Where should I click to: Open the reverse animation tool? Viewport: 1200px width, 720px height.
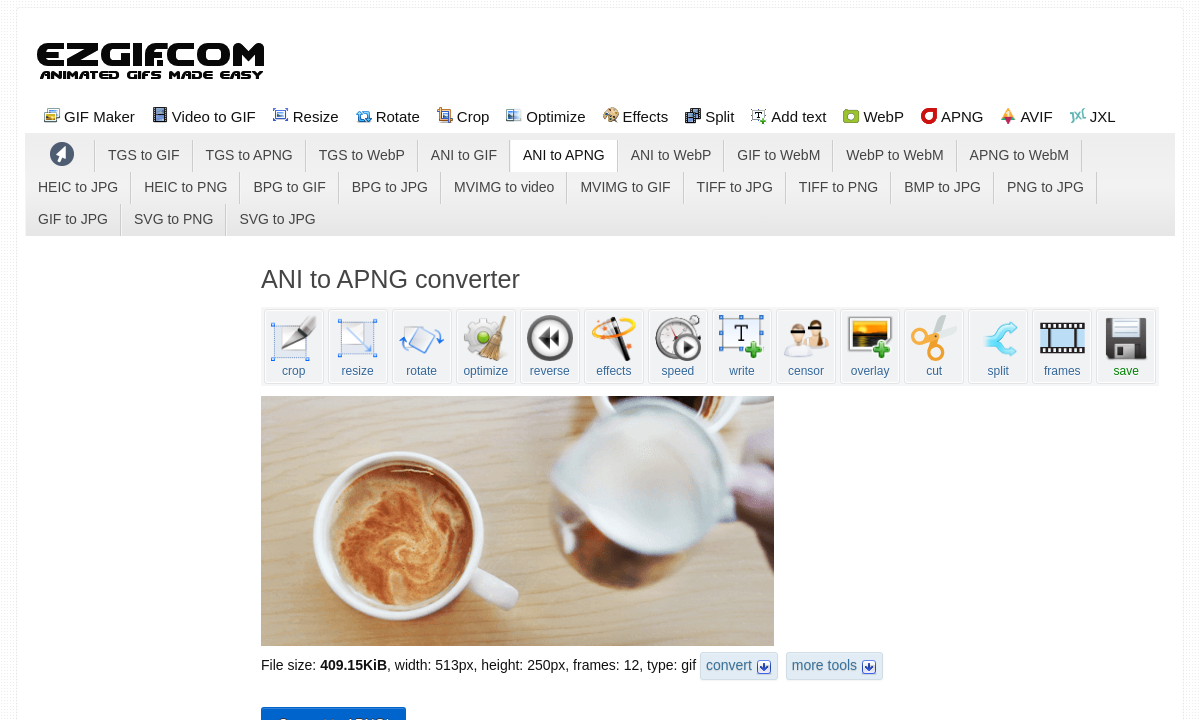[549, 346]
